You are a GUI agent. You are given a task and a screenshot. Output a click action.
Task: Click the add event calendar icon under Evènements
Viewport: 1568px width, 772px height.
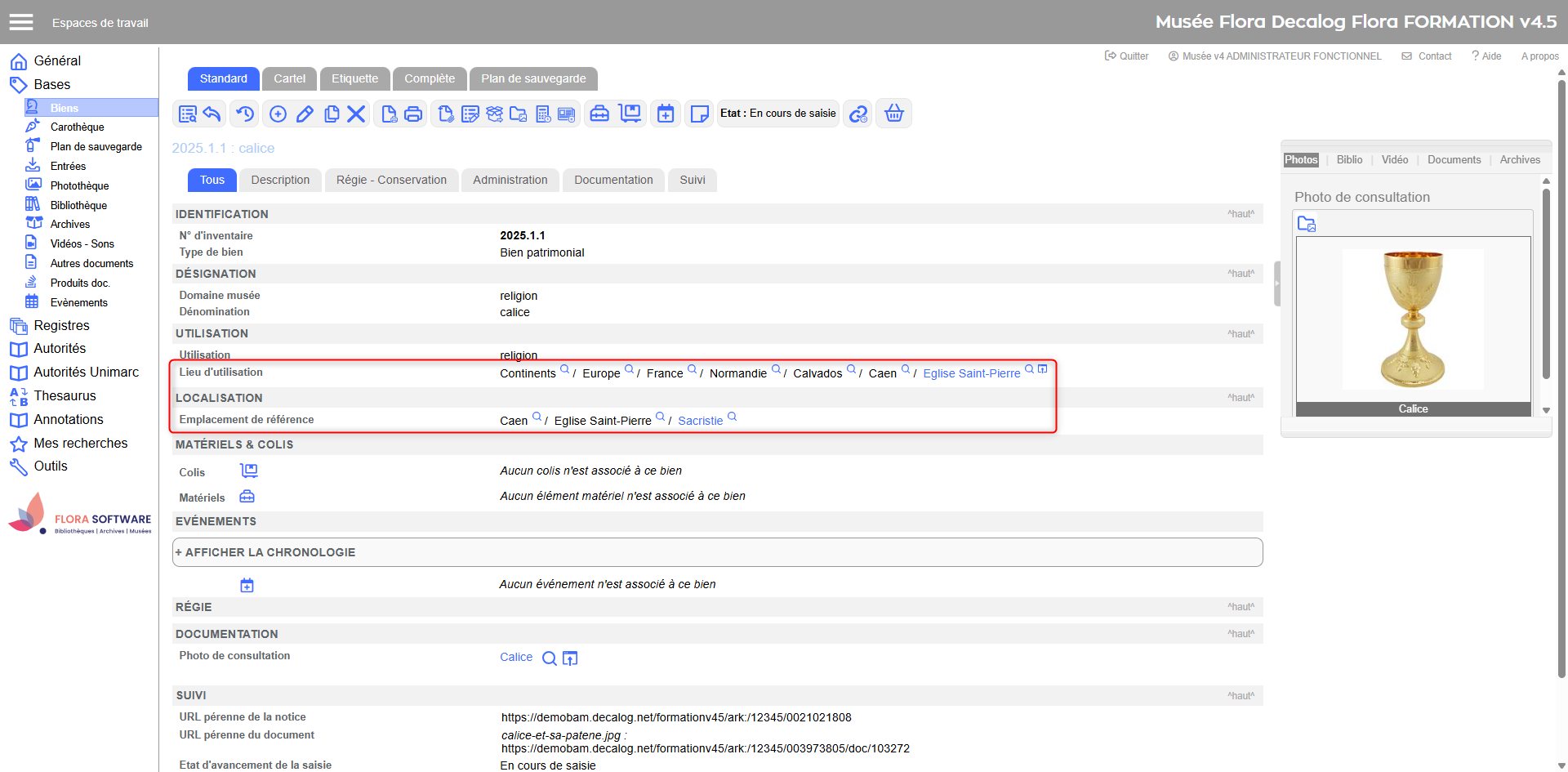tap(247, 585)
